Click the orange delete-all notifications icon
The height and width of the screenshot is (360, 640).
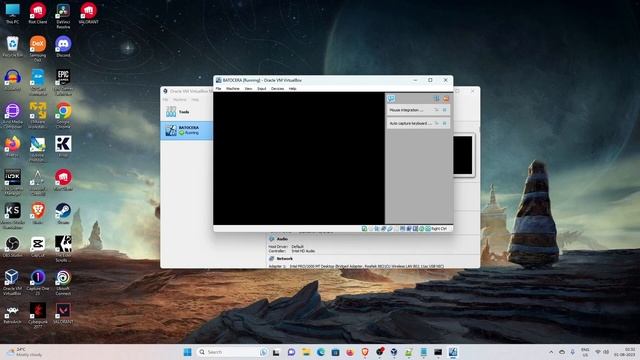(x=446, y=99)
